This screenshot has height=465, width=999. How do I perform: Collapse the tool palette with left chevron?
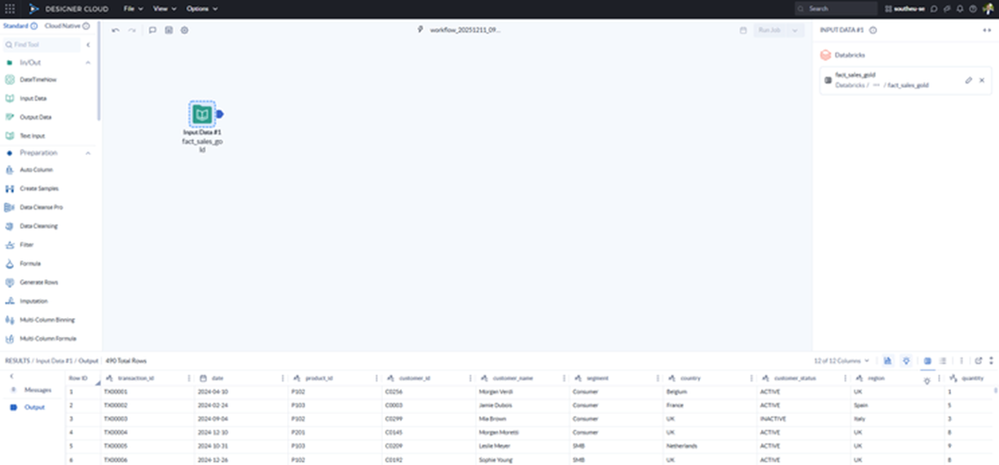[88, 45]
